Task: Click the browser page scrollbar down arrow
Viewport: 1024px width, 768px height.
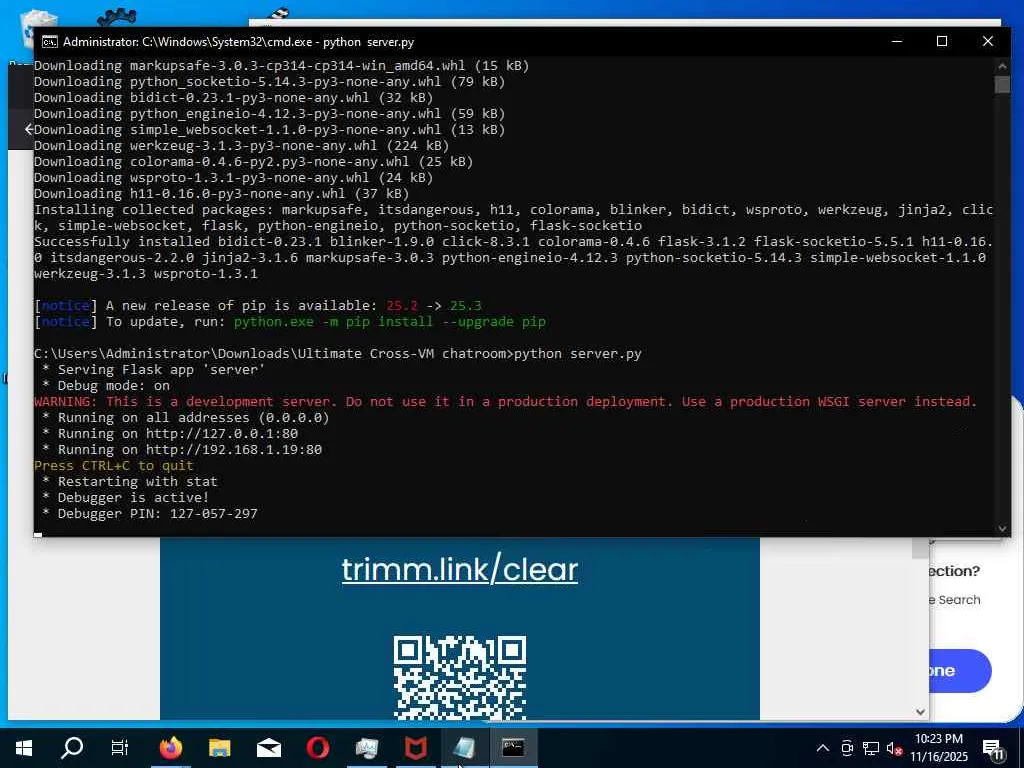Action: coord(920,712)
